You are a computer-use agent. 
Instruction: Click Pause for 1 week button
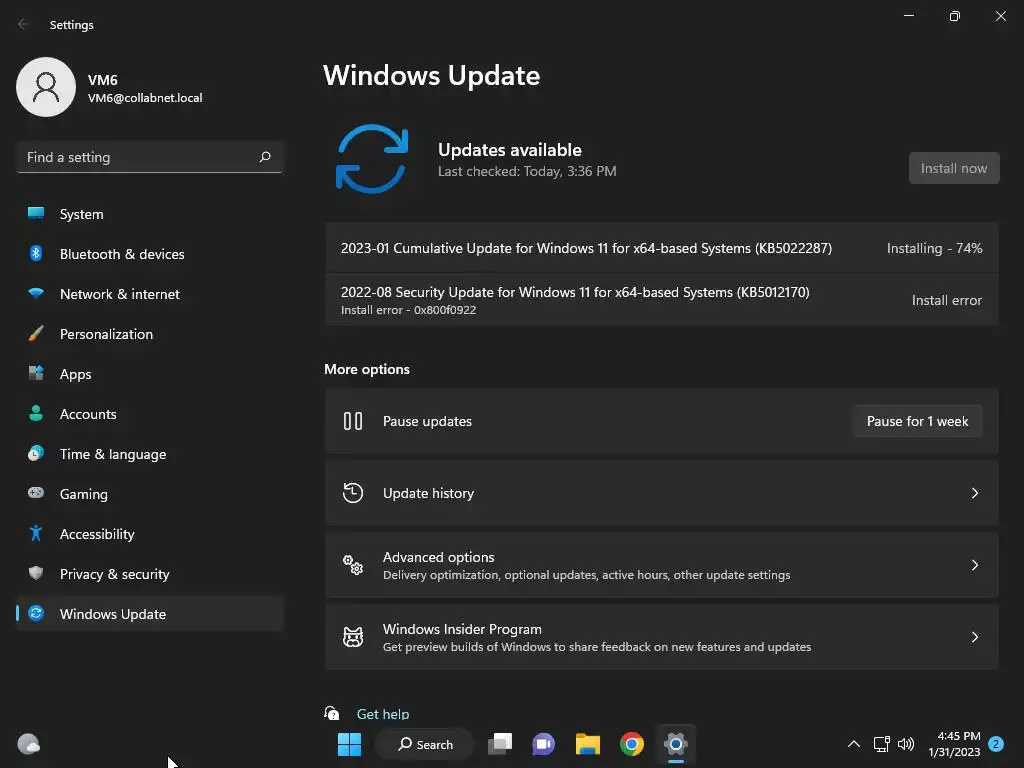coord(918,421)
